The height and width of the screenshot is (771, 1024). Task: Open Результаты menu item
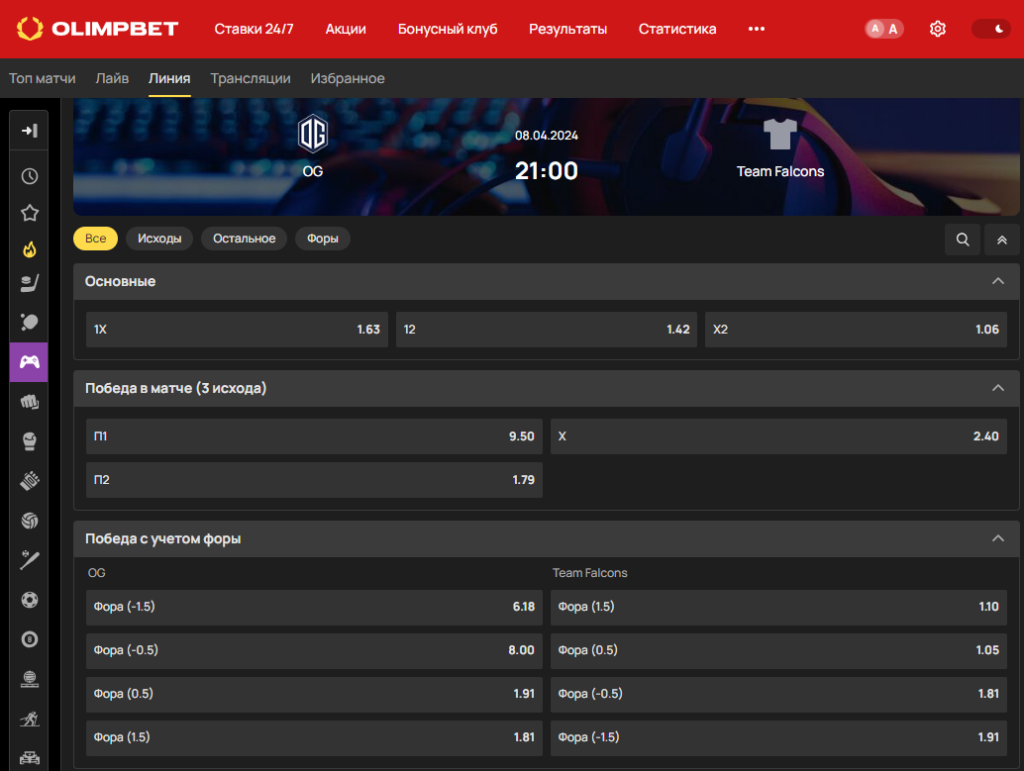568,29
